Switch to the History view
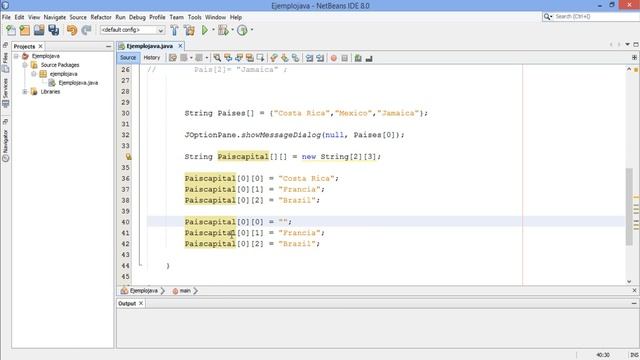 [x=151, y=58]
